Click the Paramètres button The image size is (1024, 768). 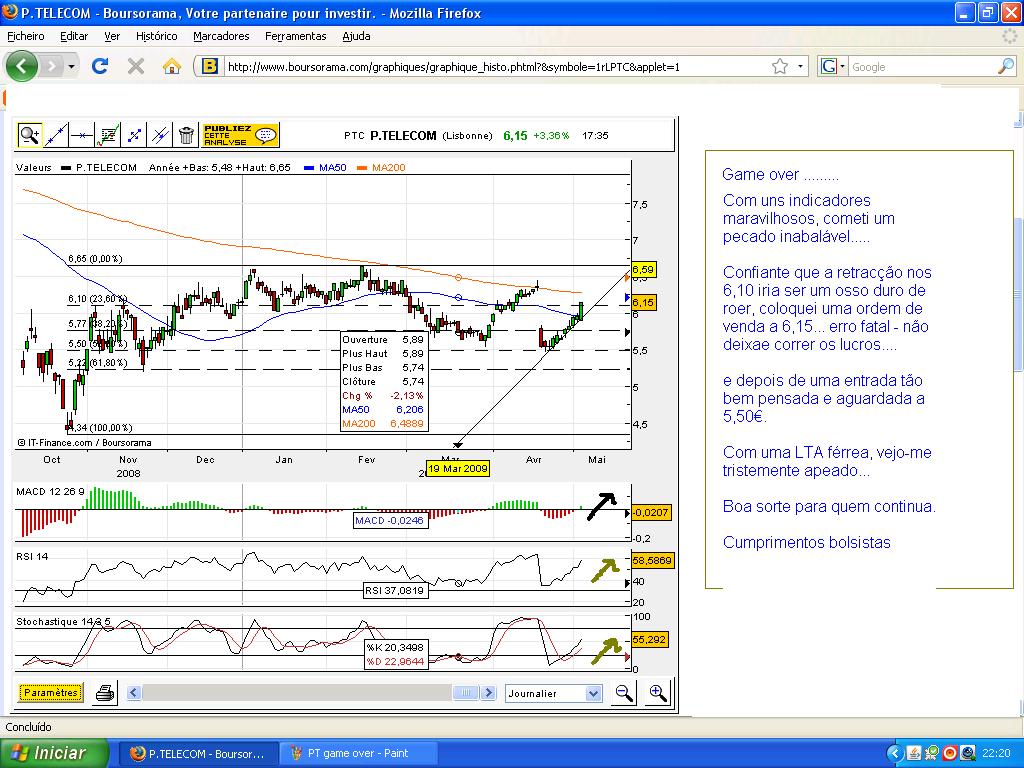tap(50, 692)
